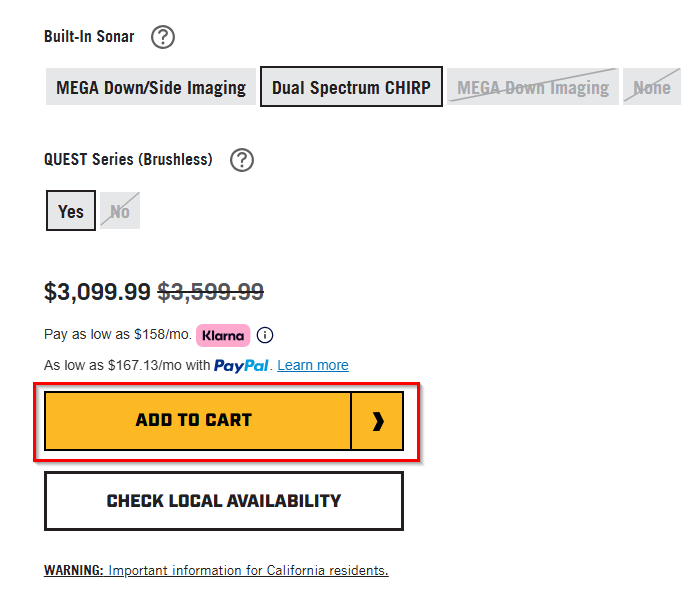Screen dimensions: 698x589
Task: Click the chevron arrow on Add to Cart
Action: click(377, 421)
